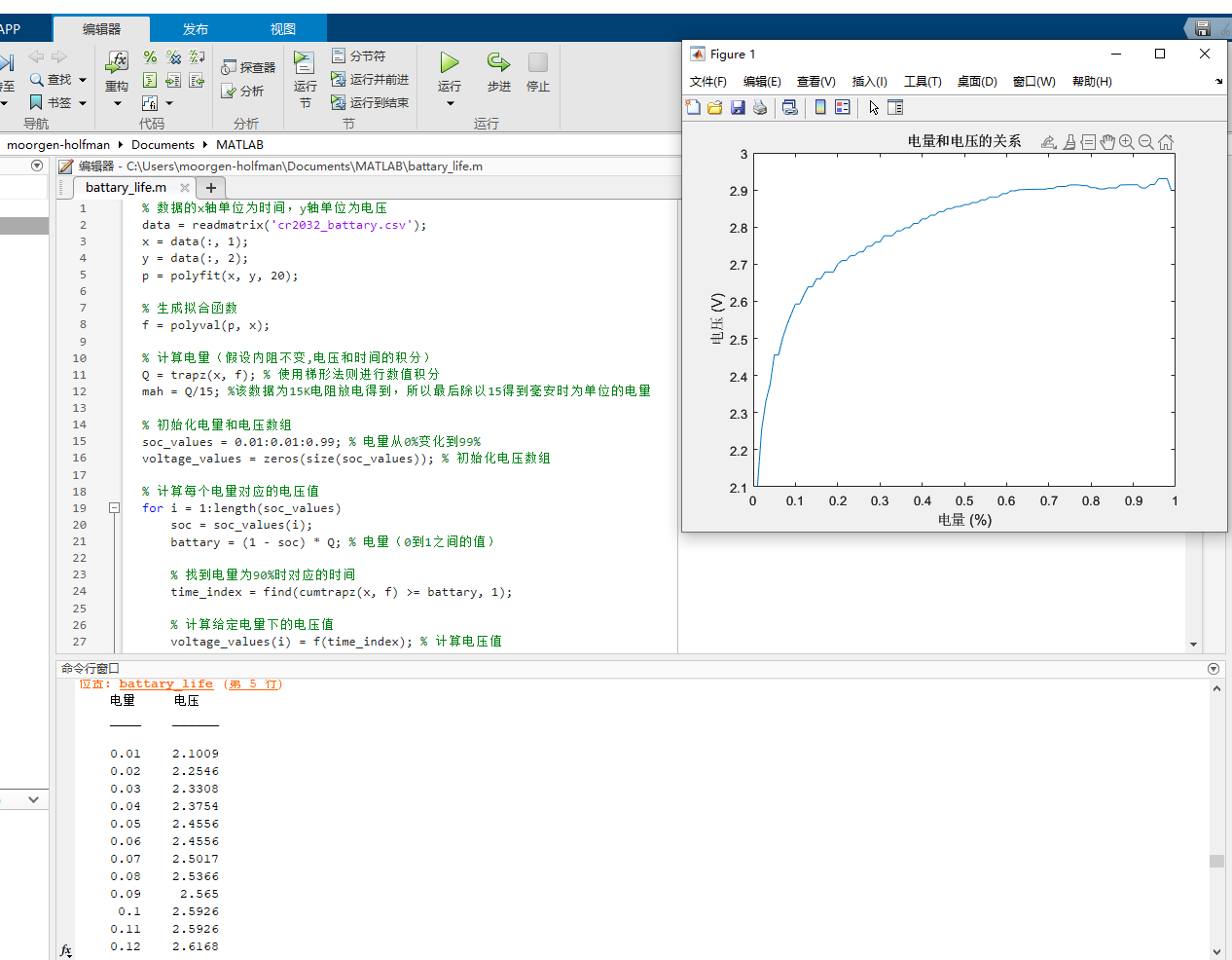
Task: Open the Desktop (桌面) menu in Figure 1
Action: pyautogui.click(x=977, y=82)
